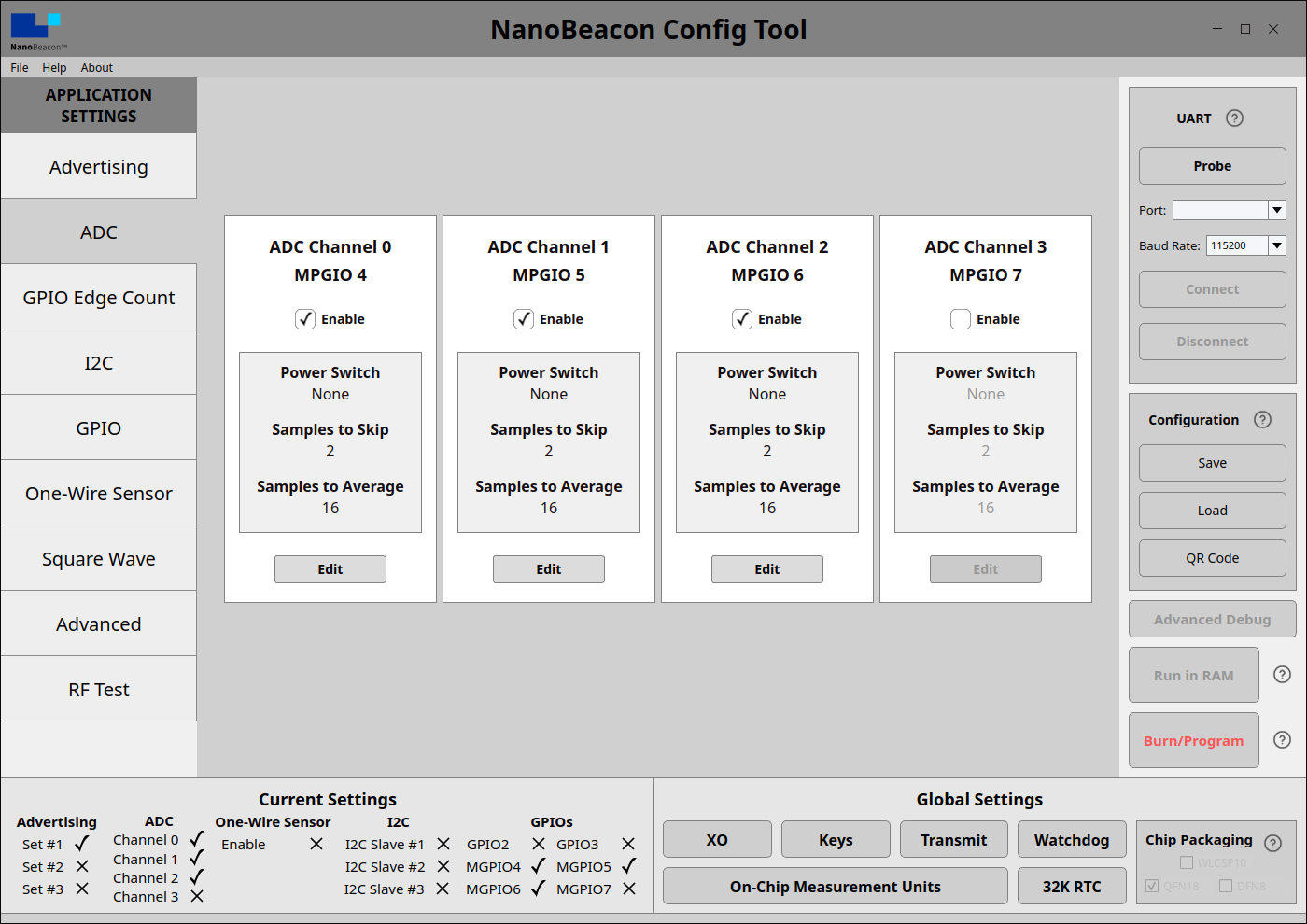Click the Burn/Program help icon

point(1283,740)
